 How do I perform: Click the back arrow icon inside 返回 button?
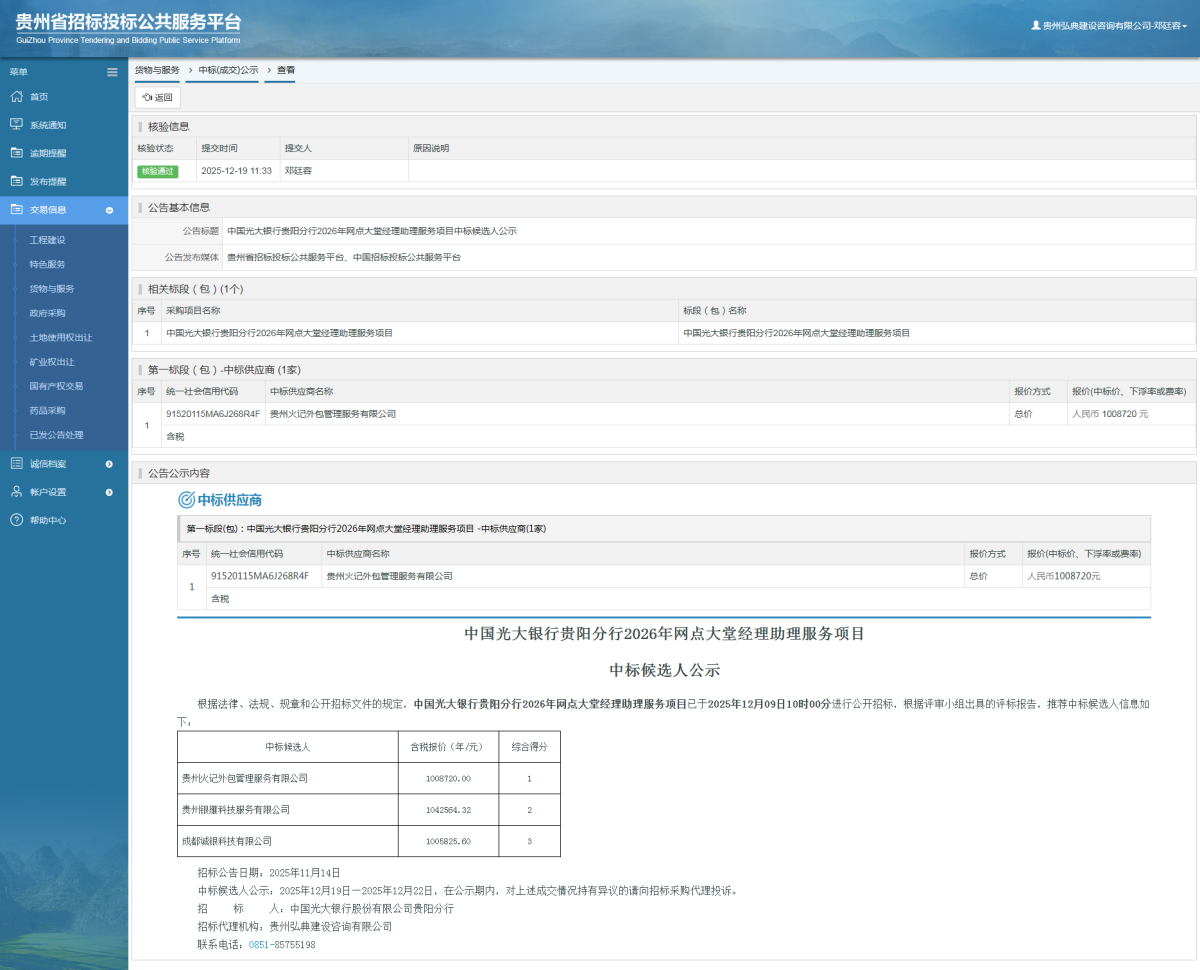(146, 97)
